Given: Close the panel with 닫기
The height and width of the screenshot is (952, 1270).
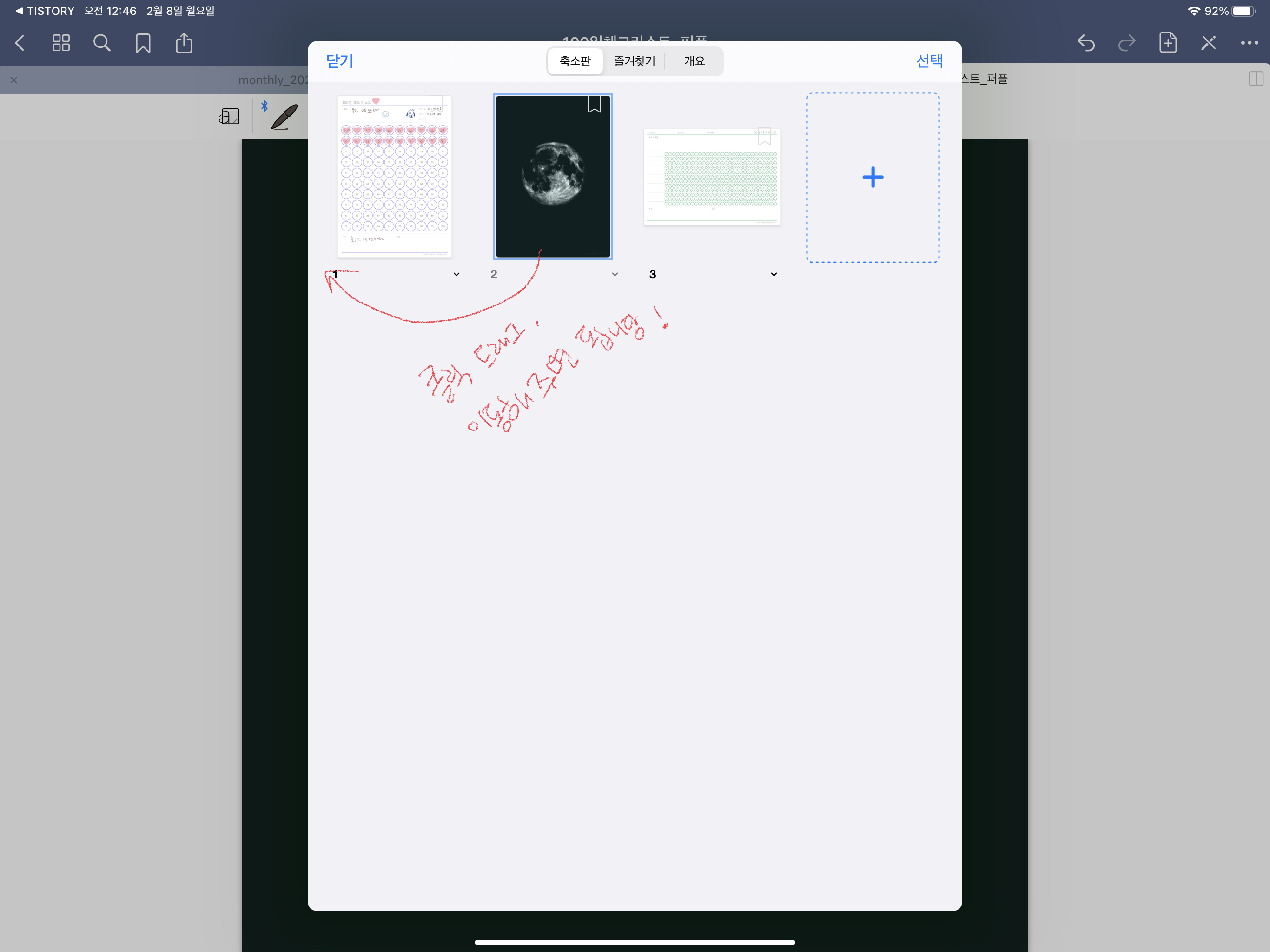Looking at the screenshot, I should (339, 61).
